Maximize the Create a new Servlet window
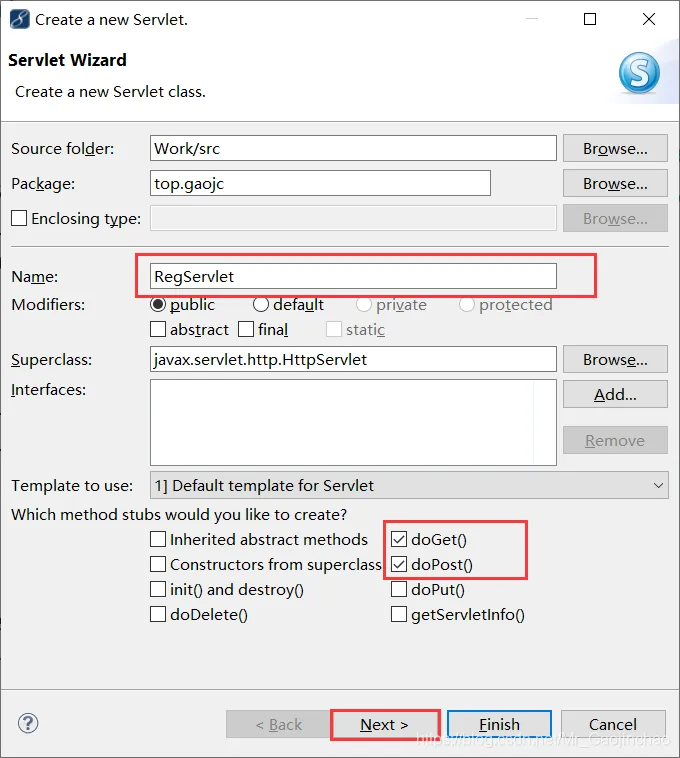The width and height of the screenshot is (680, 758). pos(590,19)
